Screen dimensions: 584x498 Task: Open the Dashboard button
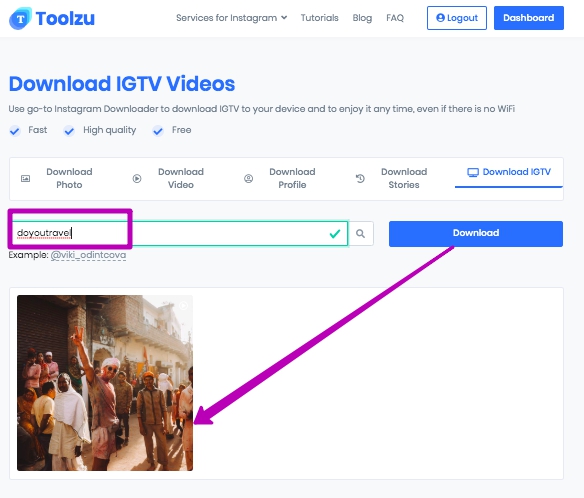[529, 18]
